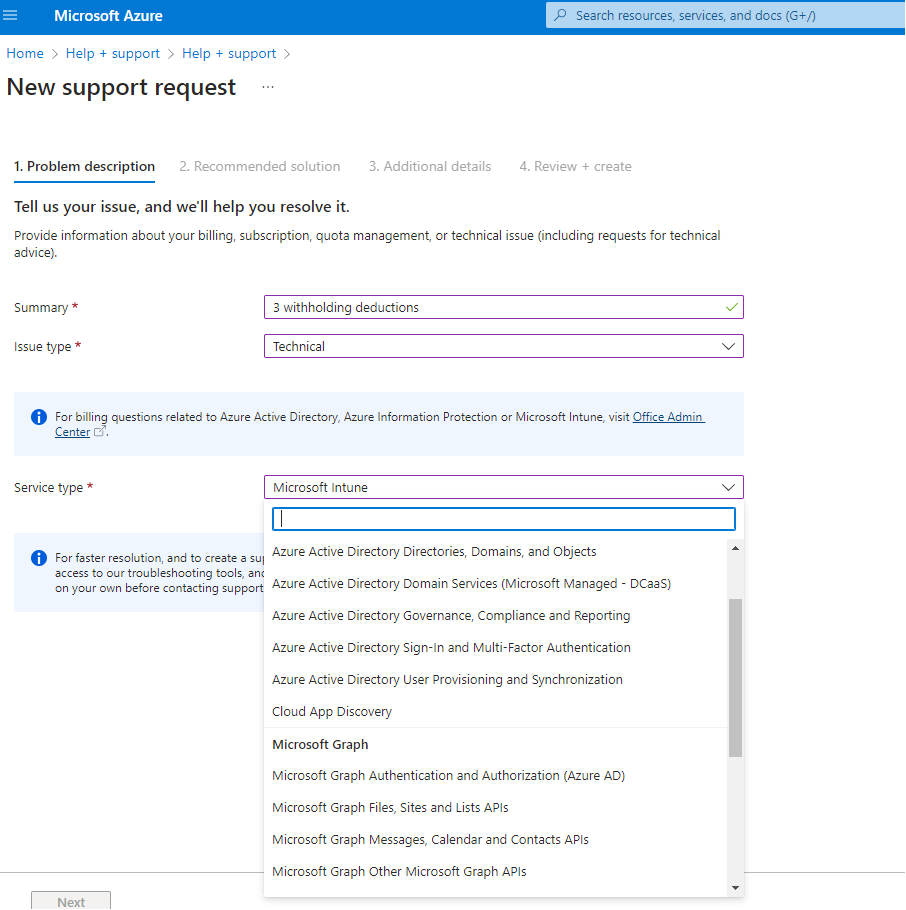906x910 pixels.
Task: Select Microsoft Graph Other Microsoft Graph APIs
Action: [495, 871]
